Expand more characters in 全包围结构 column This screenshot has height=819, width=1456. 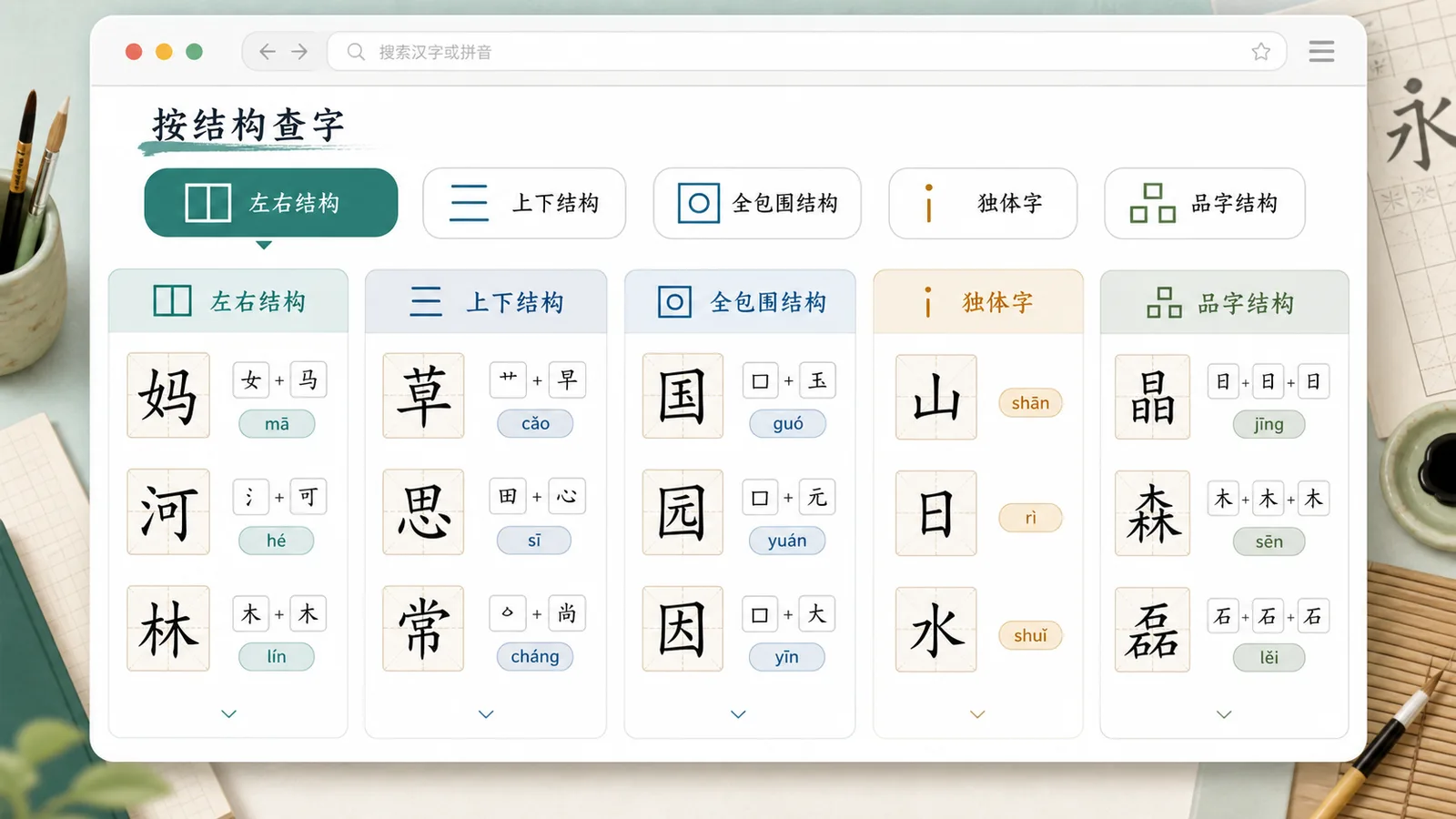738,714
